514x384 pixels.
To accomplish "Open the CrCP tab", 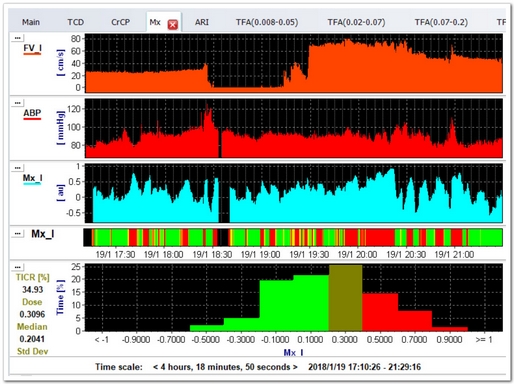I will point(120,22).
